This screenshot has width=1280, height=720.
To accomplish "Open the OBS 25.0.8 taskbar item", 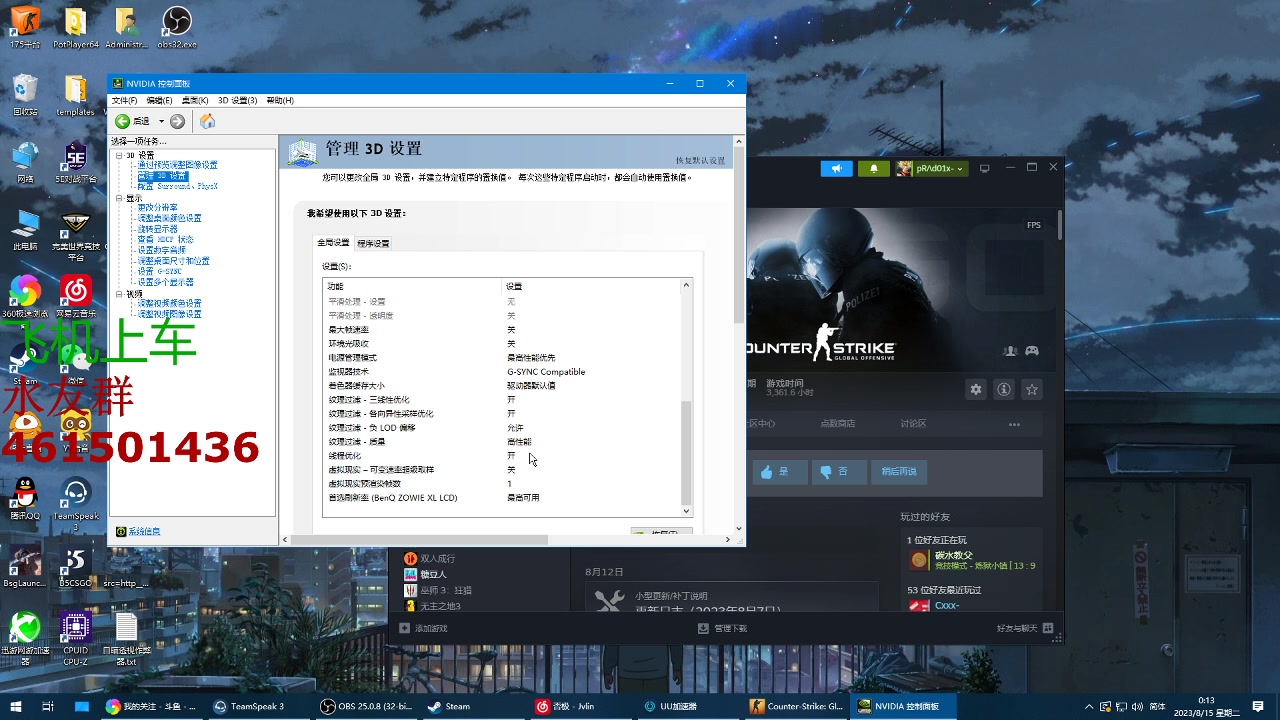I will 366,706.
